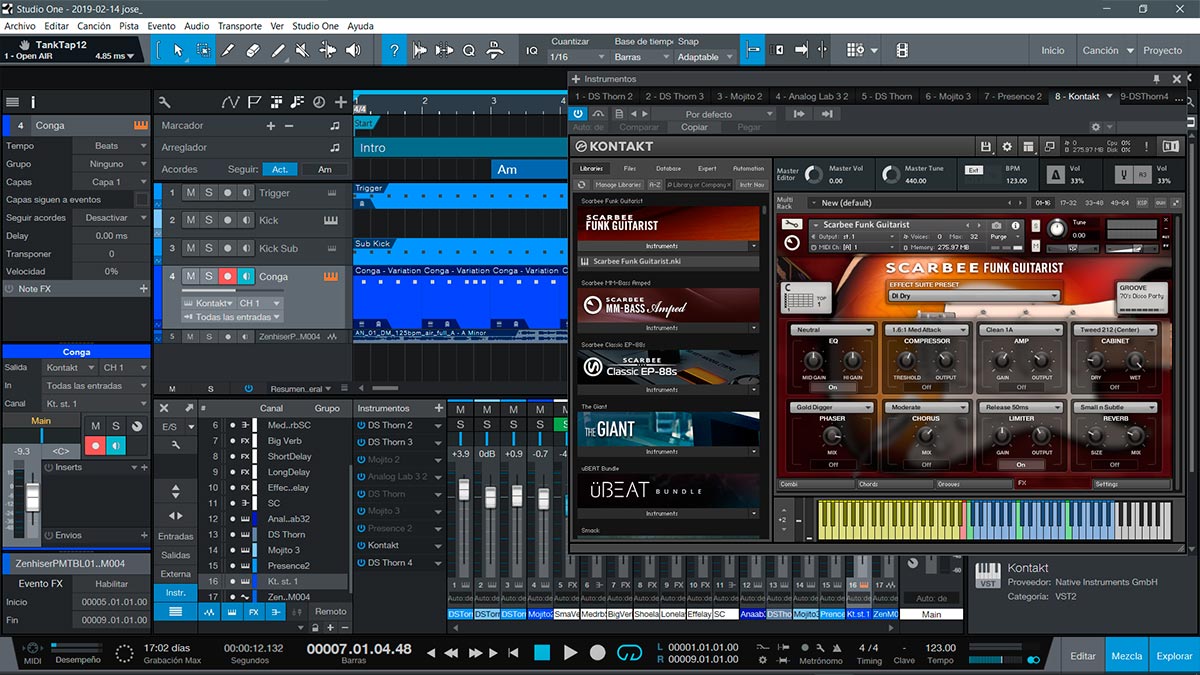
Task: Open Grupo 'Ninguno' dropdown
Action: coord(110,164)
